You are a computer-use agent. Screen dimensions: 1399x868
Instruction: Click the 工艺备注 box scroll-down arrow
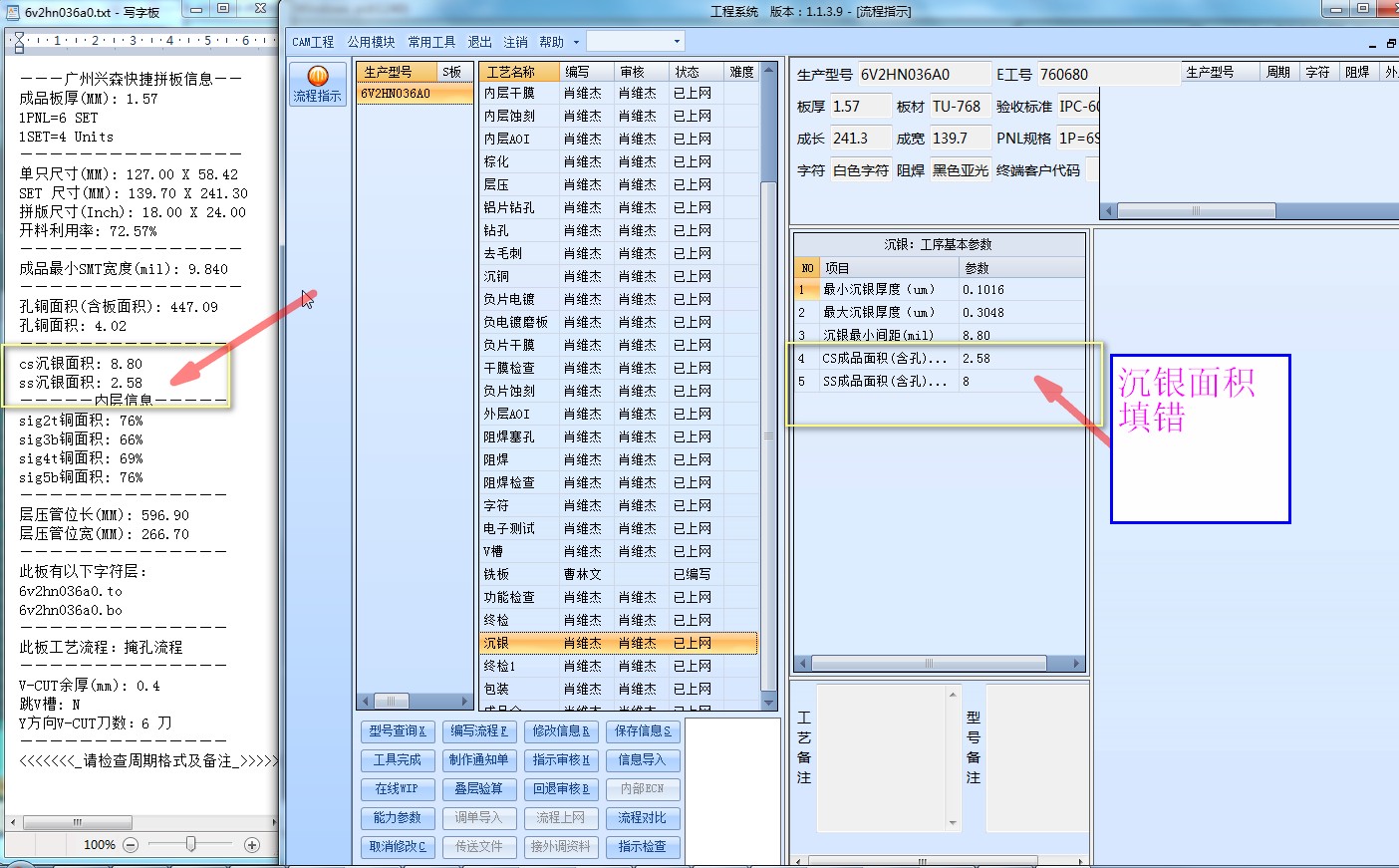[953, 823]
